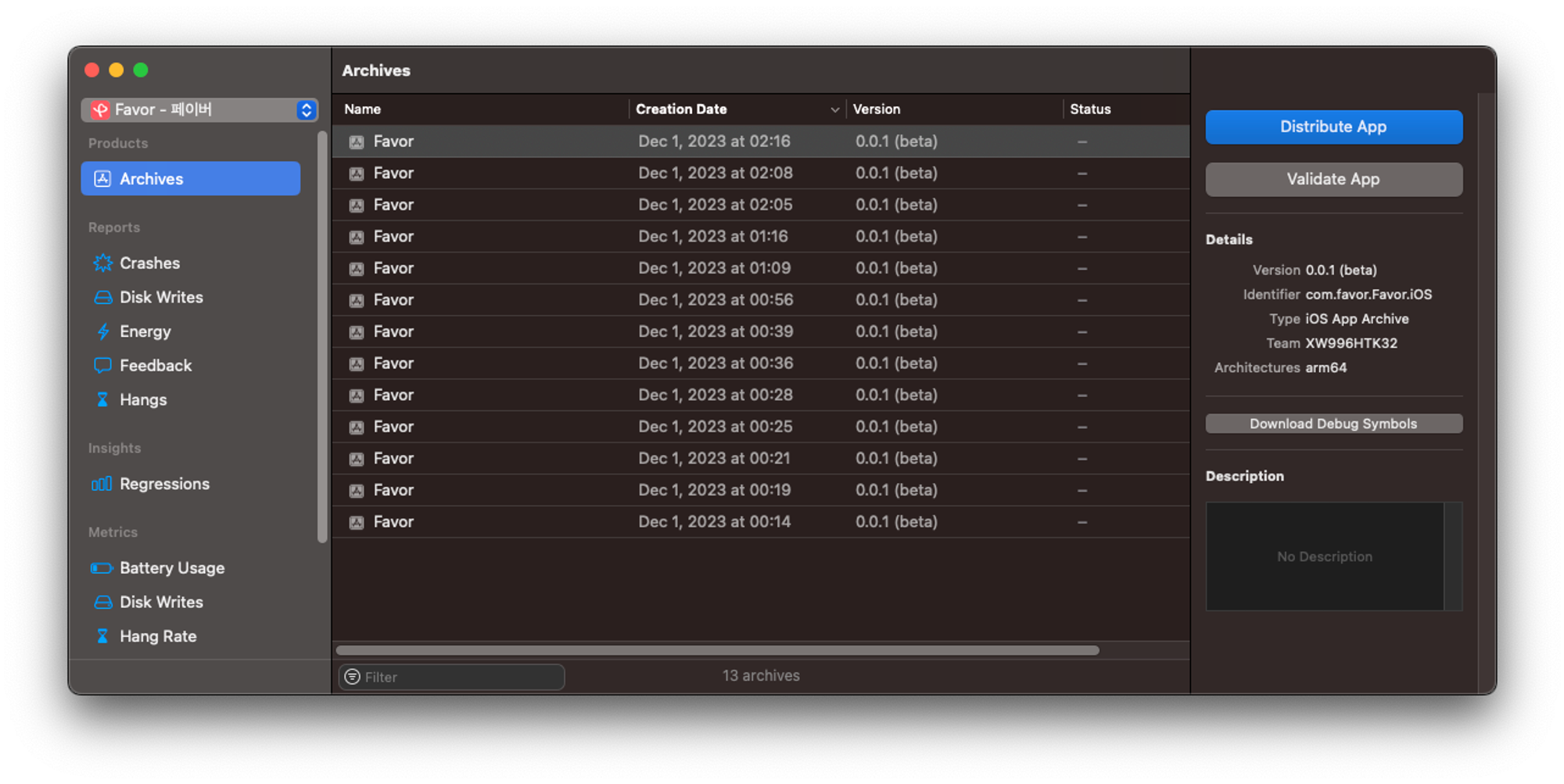Click the team value XW996HTK32
Screen dimensions: 1564x784
(1351, 343)
